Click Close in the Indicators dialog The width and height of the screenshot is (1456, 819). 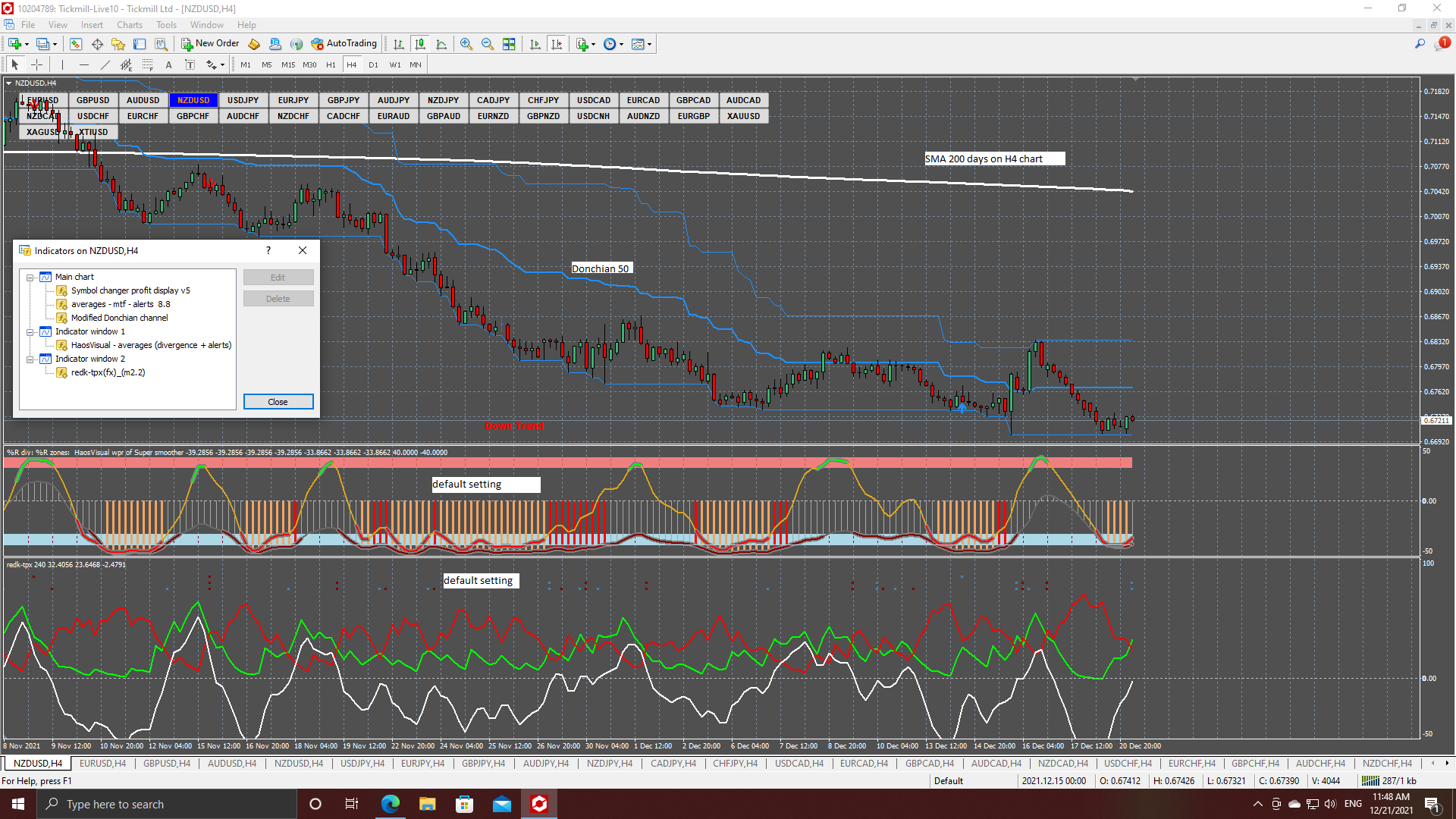click(278, 402)
